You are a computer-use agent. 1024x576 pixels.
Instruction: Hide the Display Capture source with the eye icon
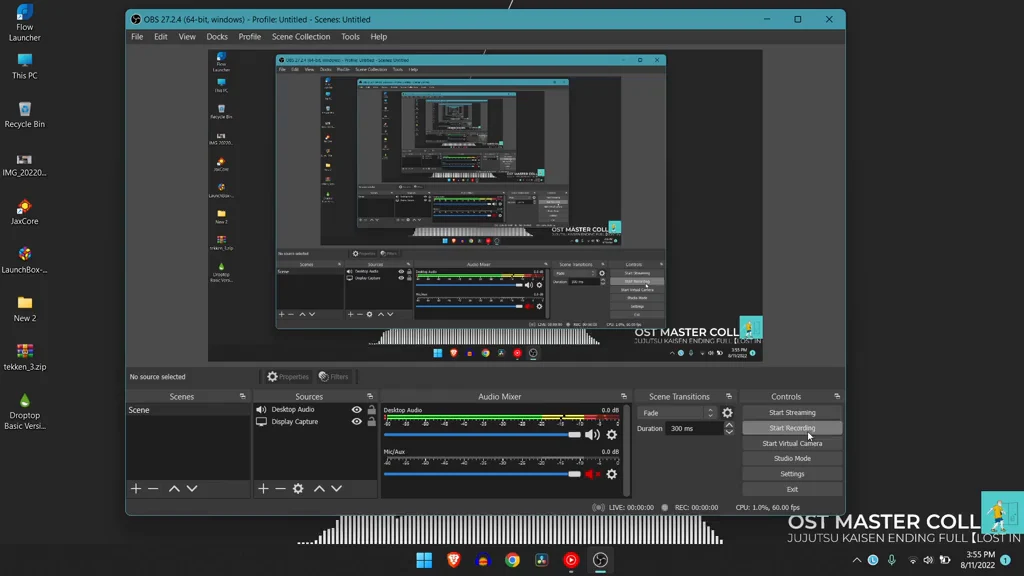point(357,421)
